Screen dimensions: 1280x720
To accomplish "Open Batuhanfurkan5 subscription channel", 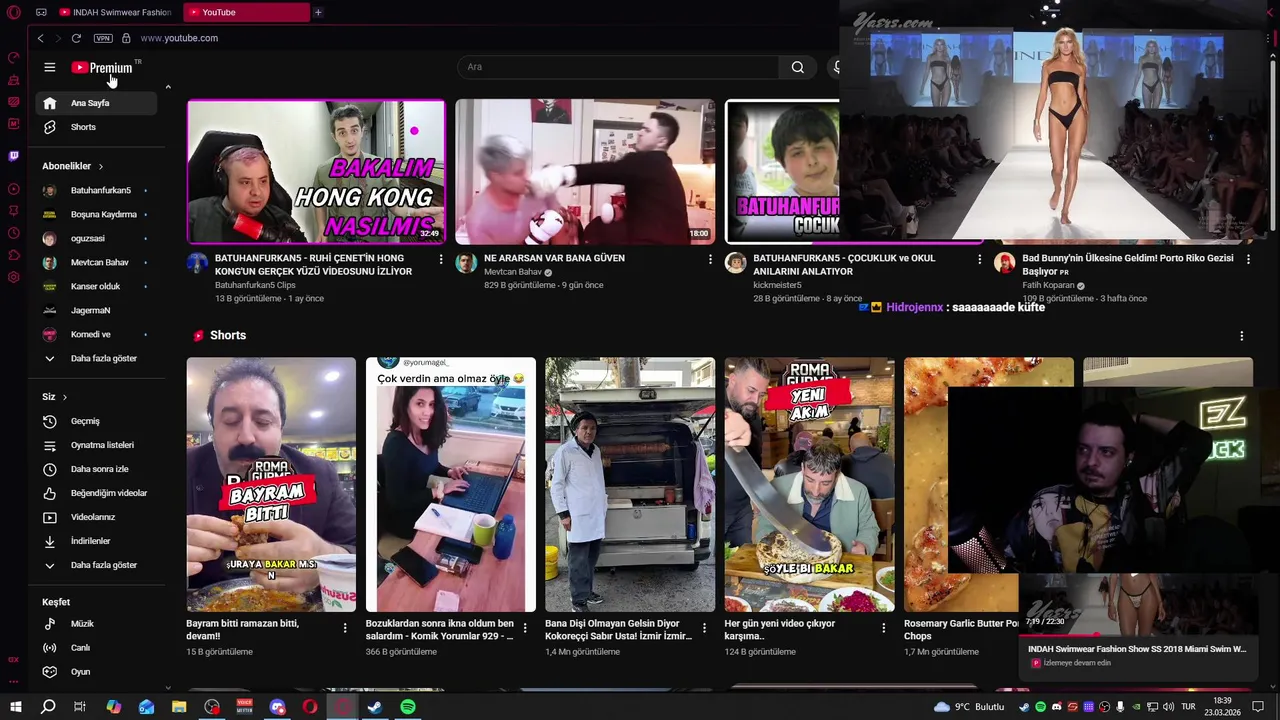I will 97,190.
